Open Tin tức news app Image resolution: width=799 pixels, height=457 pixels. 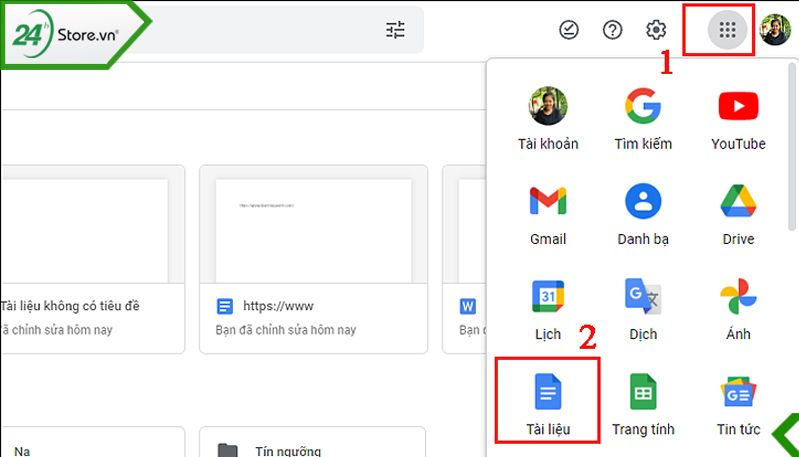point(738,404)
